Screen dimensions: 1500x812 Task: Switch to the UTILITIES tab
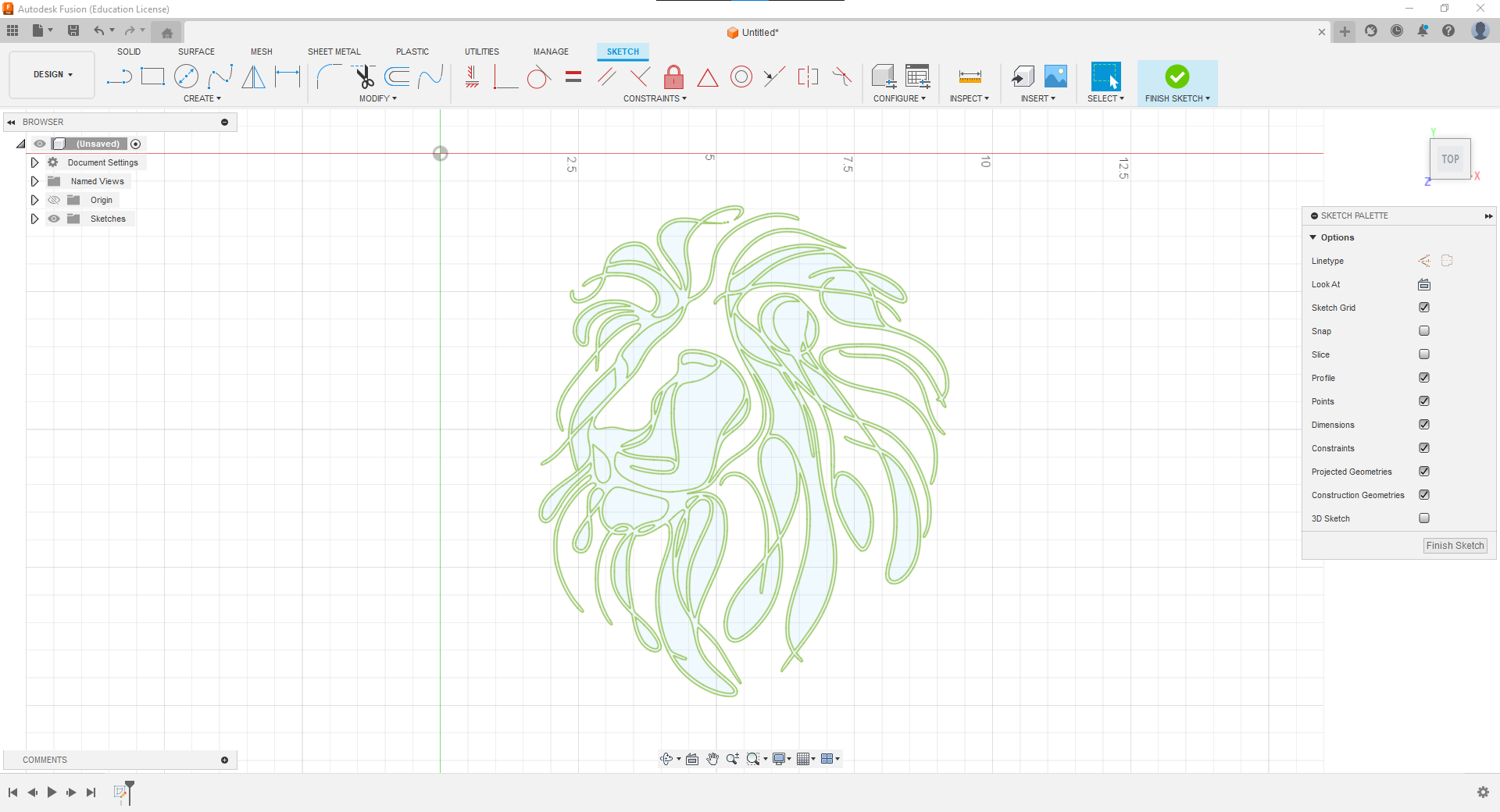[x=482, y=52]
